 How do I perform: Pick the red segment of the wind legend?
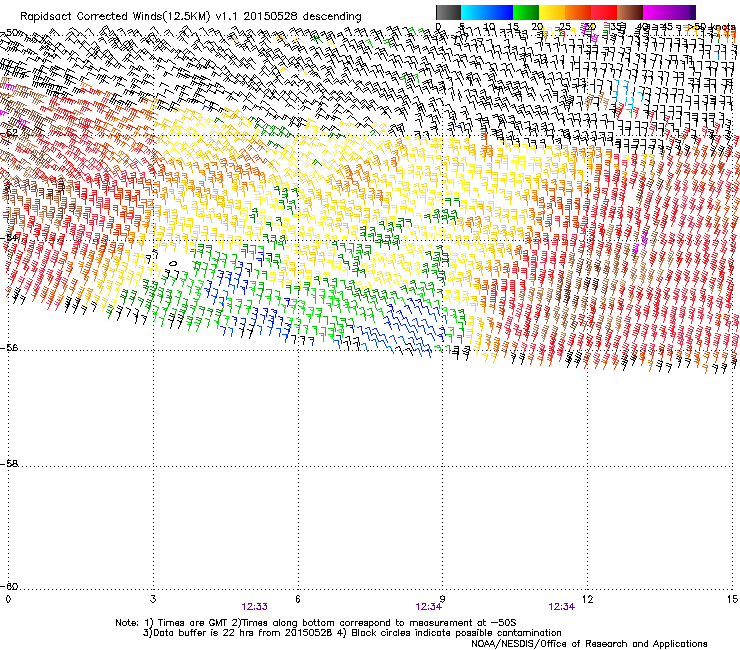coord(604,12)
